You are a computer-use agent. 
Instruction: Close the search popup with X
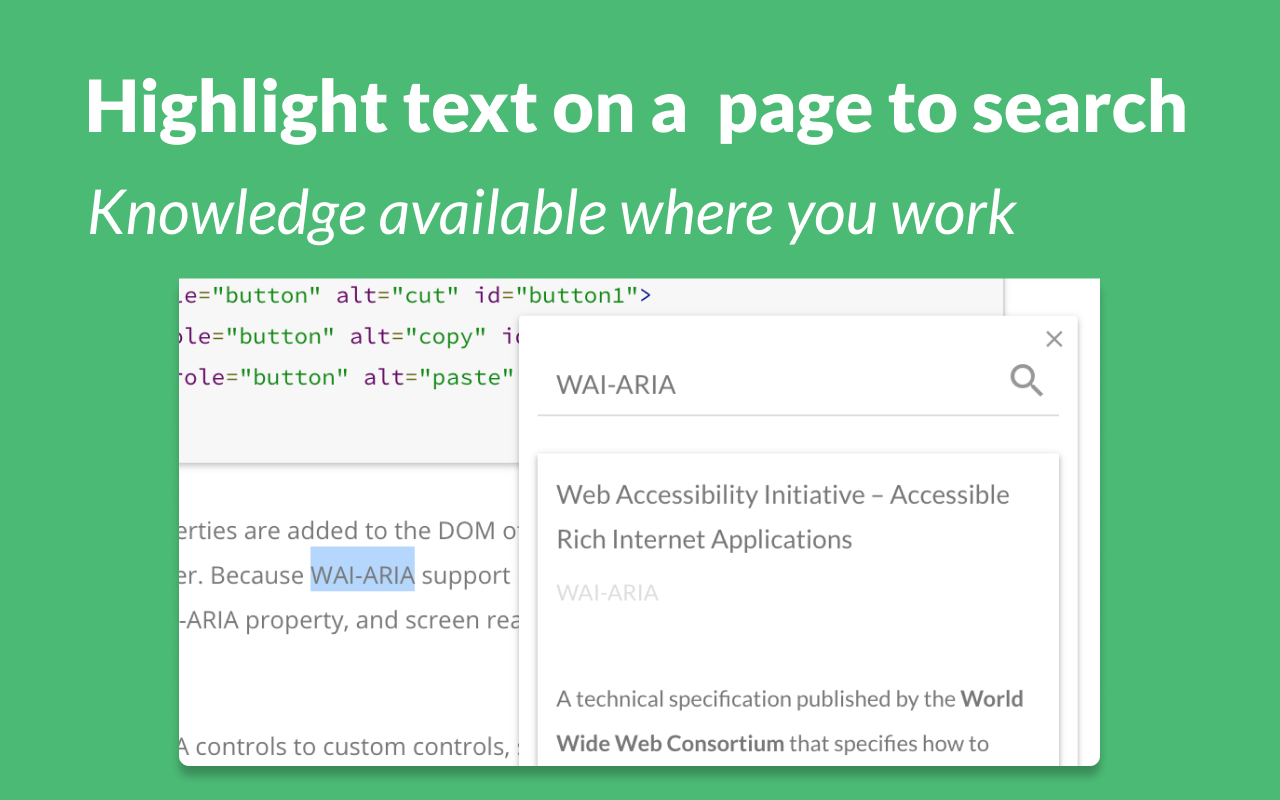coord(1053,339)
